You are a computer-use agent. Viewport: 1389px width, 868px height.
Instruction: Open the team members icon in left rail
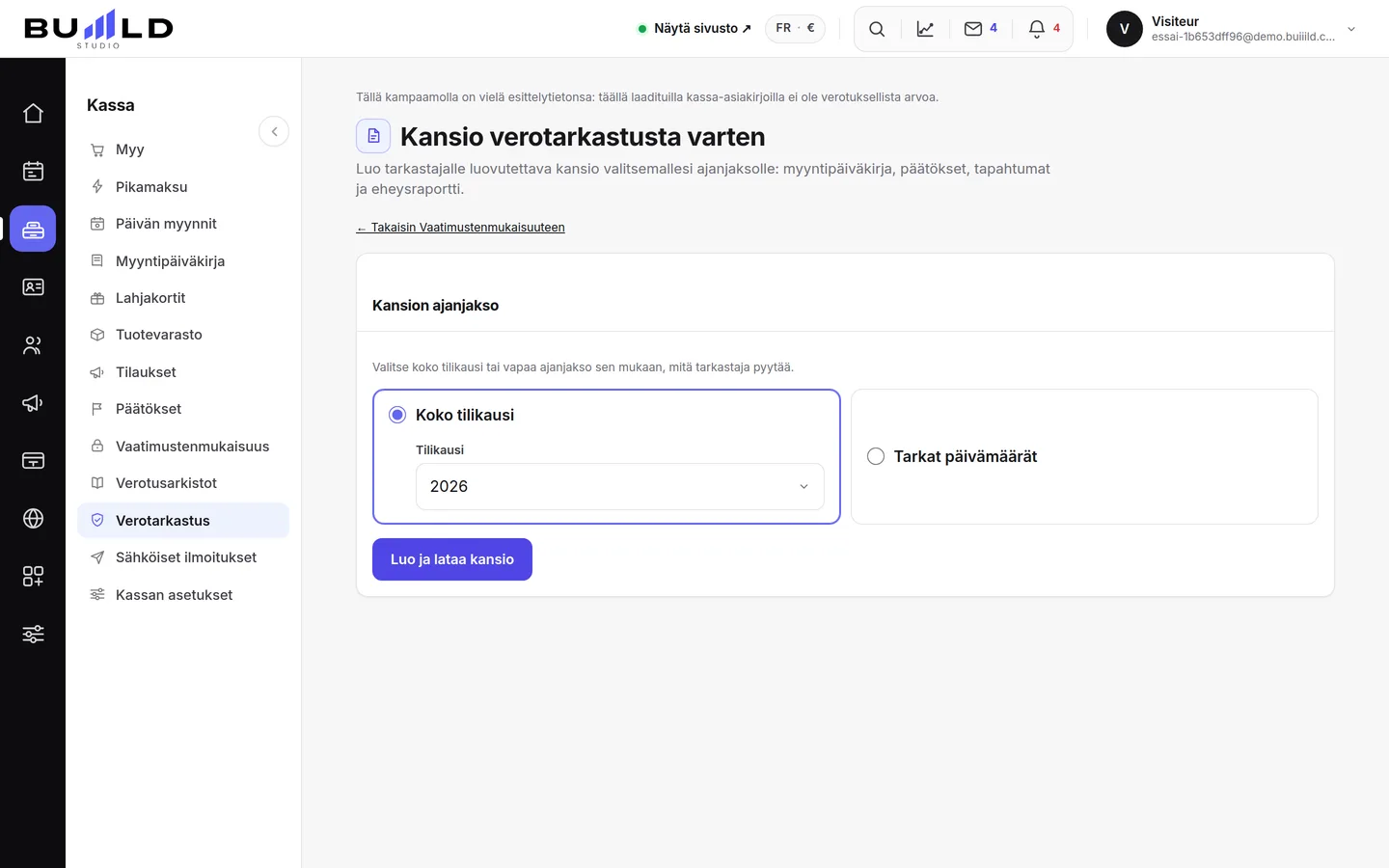tap(33, 344)
